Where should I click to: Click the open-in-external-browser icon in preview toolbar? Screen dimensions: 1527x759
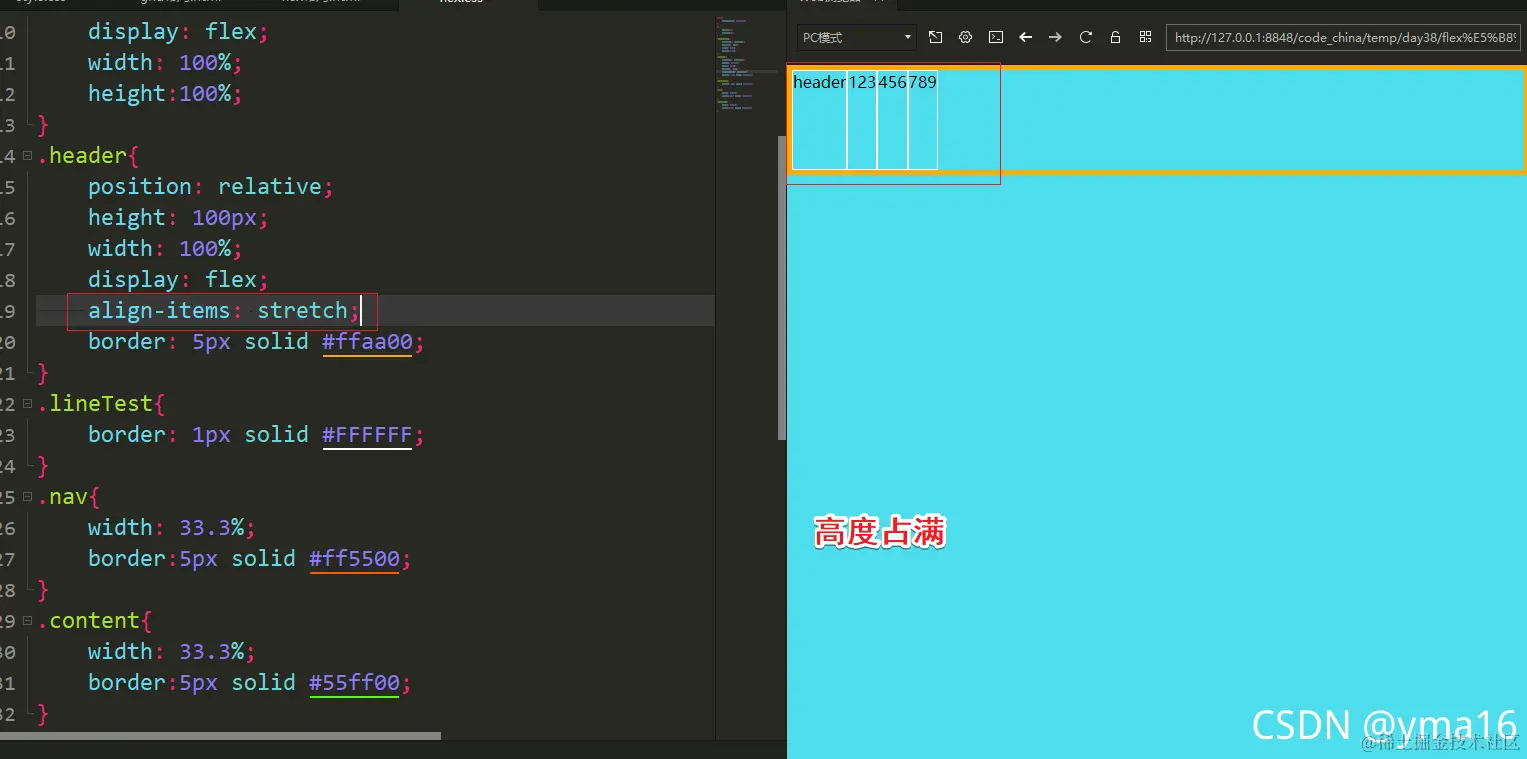pos(935,37)
